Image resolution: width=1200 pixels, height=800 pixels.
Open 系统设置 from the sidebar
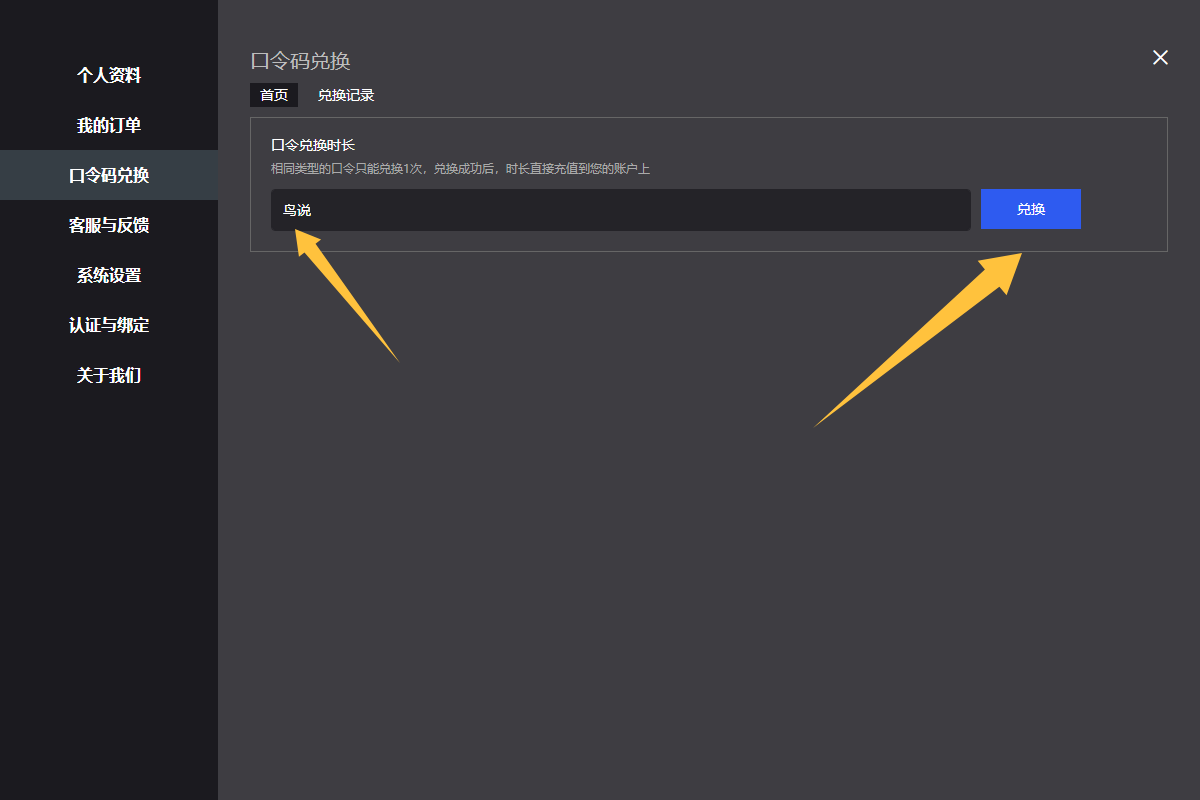coord(109,275)
